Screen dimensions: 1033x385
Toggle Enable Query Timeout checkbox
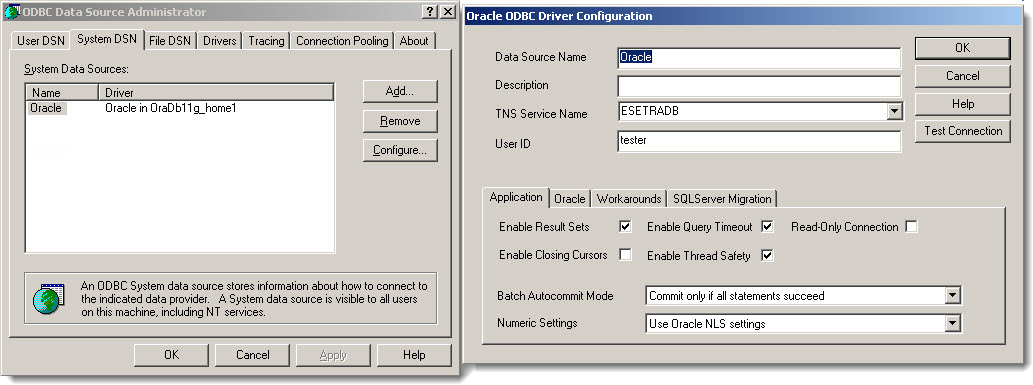point(767,227)
